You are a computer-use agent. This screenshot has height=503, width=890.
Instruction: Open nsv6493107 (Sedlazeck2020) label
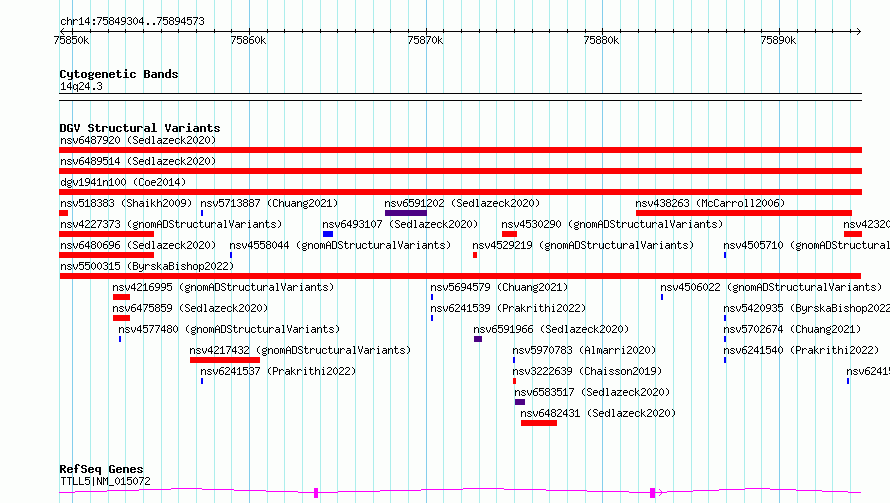tap(400, 224)
